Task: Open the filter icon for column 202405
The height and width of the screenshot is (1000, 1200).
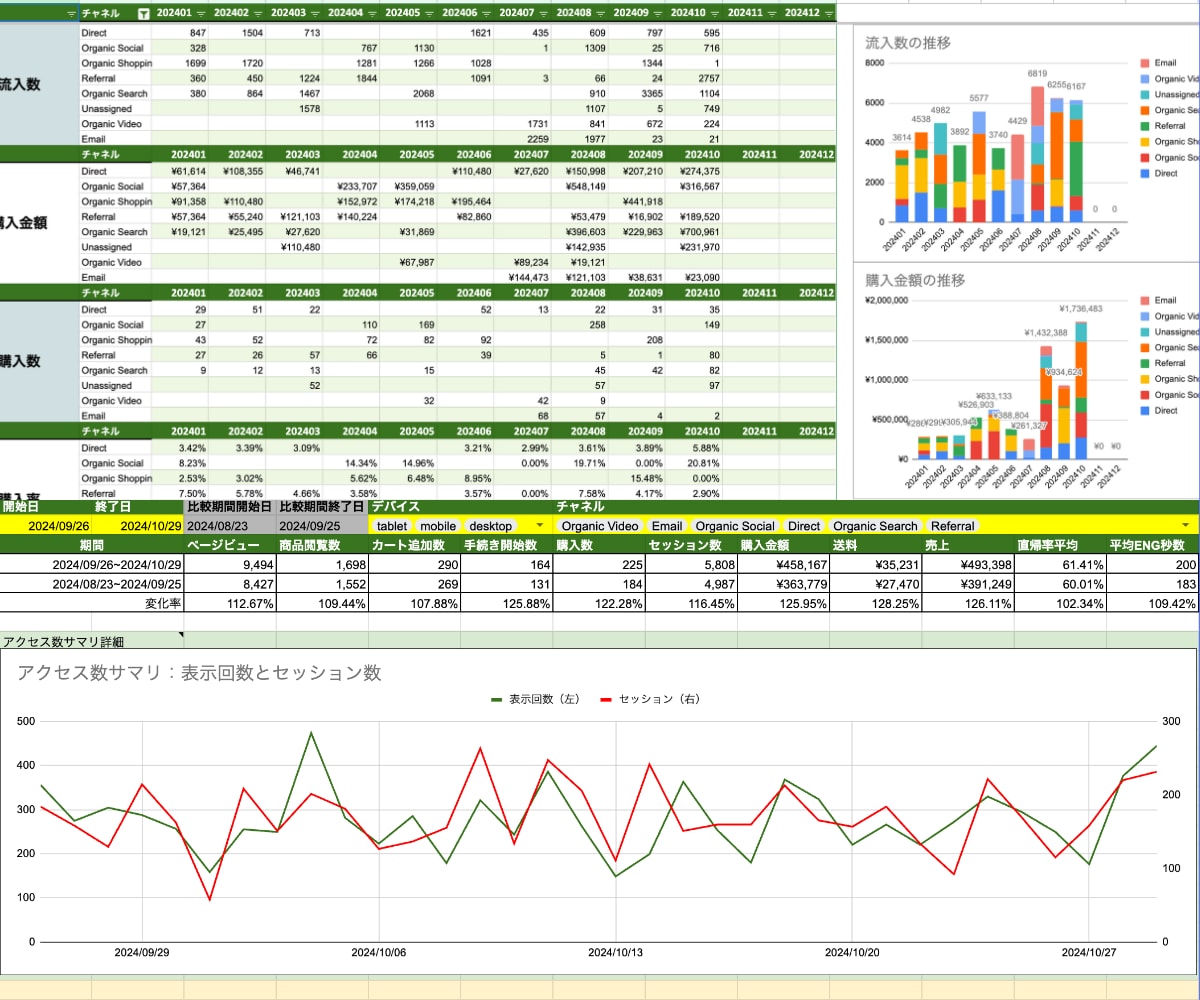Action: coord(430,14)
